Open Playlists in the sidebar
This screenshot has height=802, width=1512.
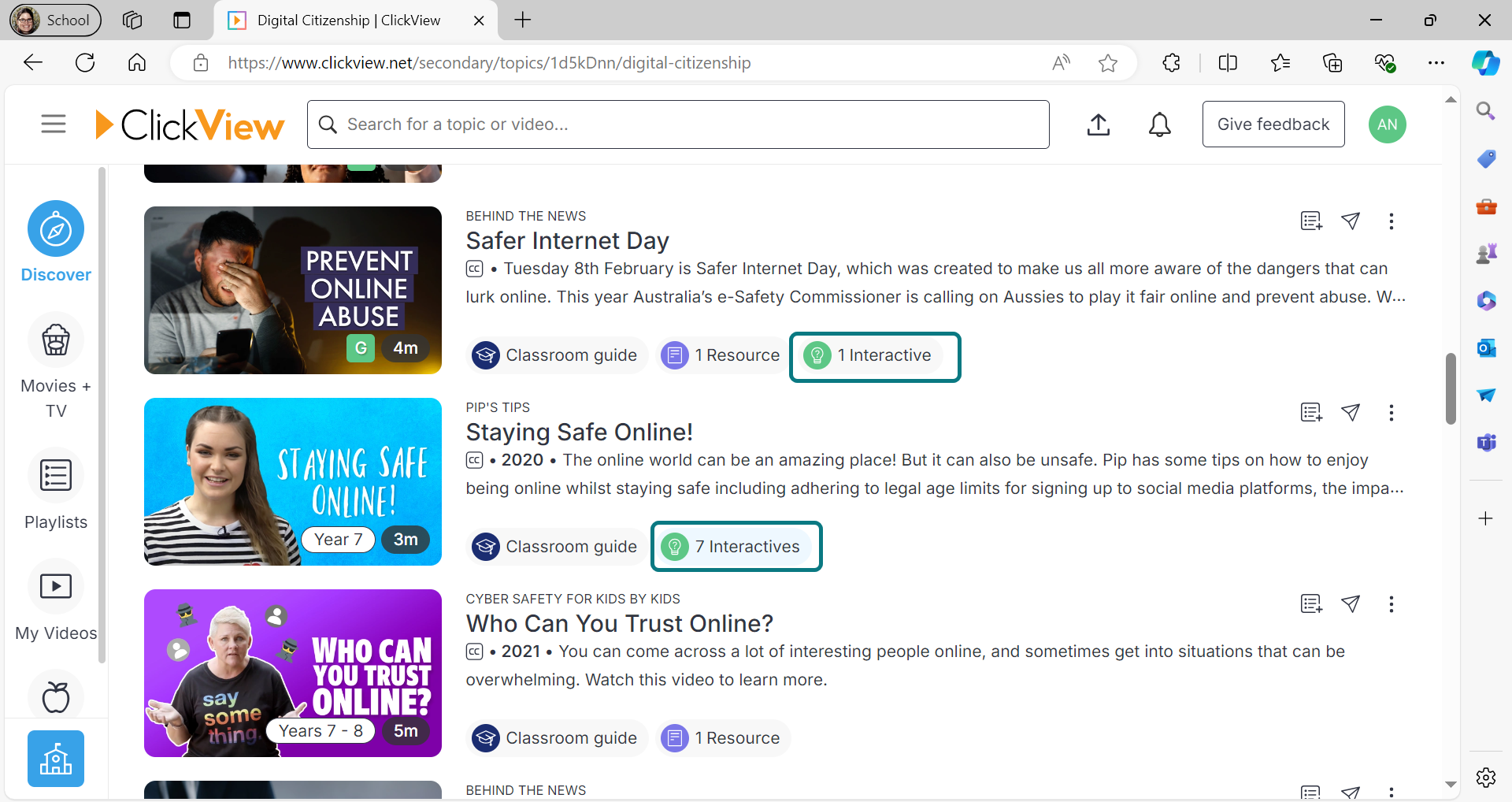[56, 490]
